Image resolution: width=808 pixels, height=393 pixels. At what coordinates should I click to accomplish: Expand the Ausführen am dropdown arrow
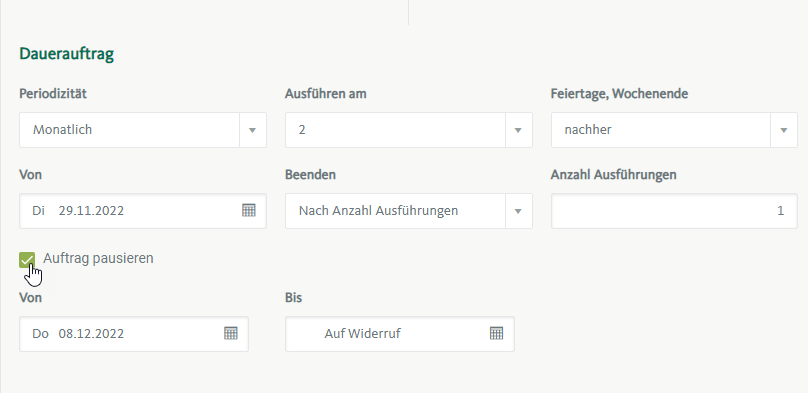click(x=518, y=130)
